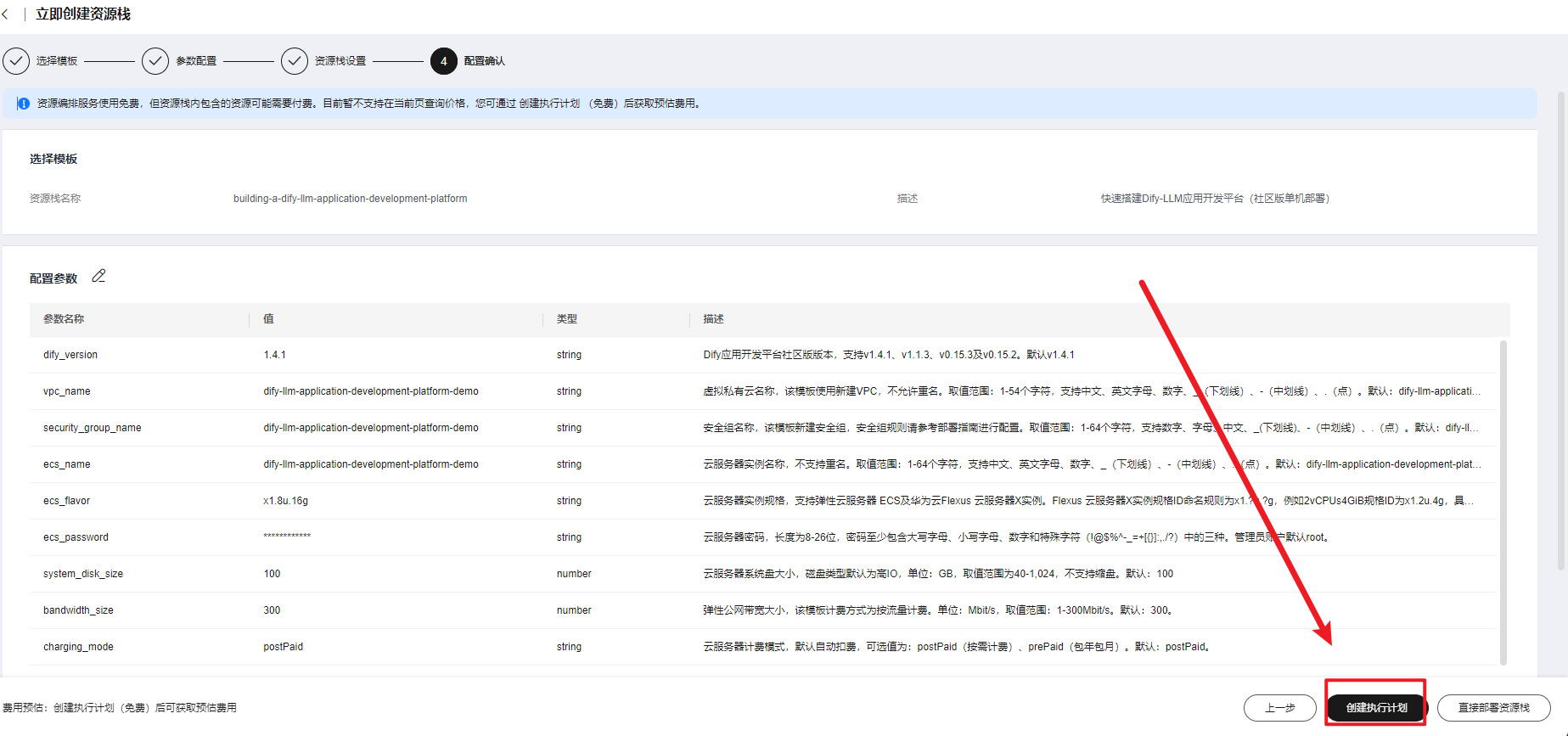Go back using the header back arrow

click(5, 14)
